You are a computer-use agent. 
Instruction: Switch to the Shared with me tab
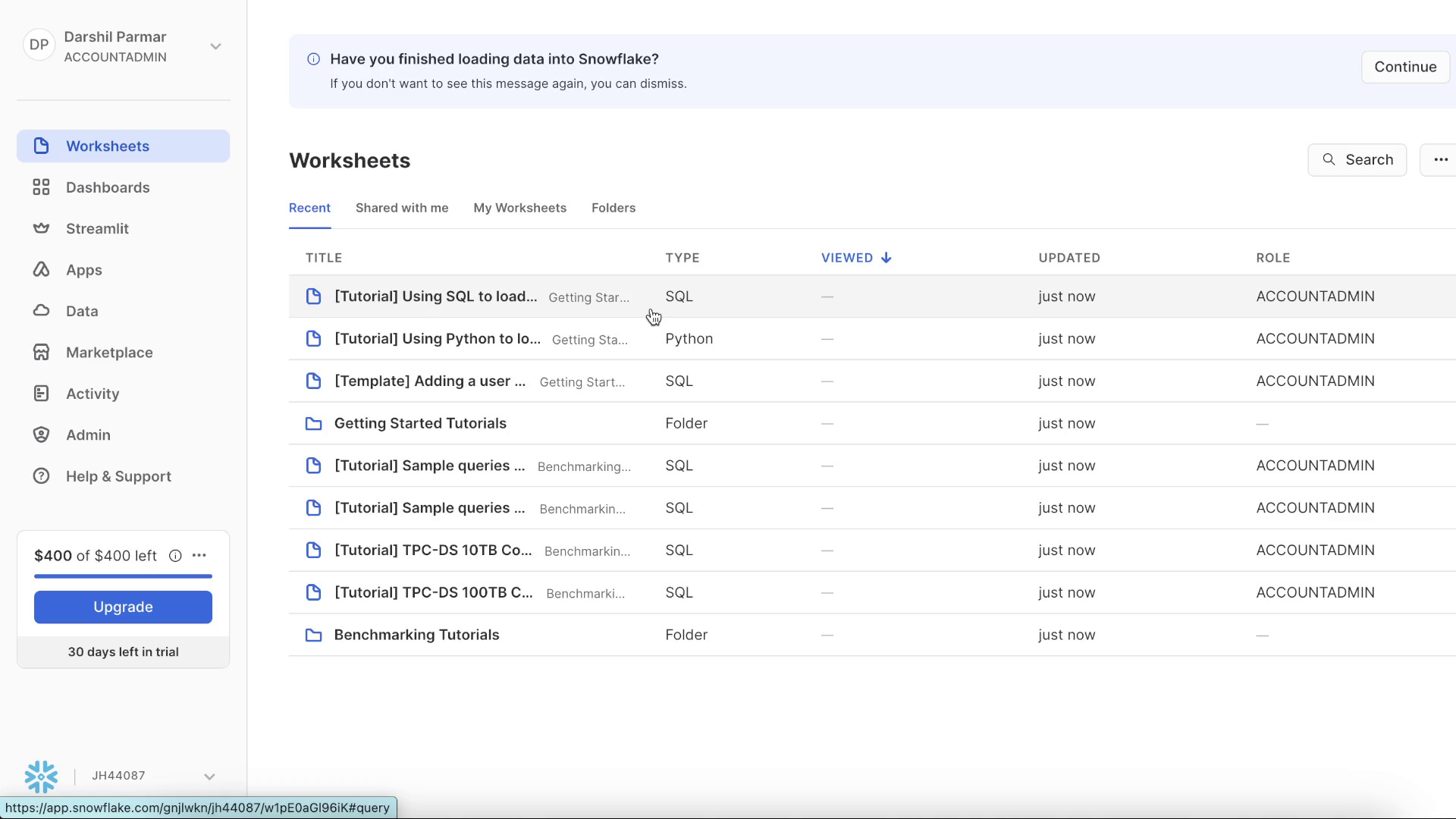click(x=401, y=208)
